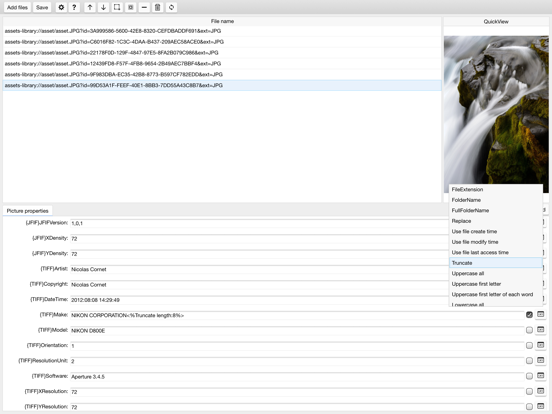Click the (TIFF)DateTime field
This screenshot has height=414, width=552.
click(259, 300)
